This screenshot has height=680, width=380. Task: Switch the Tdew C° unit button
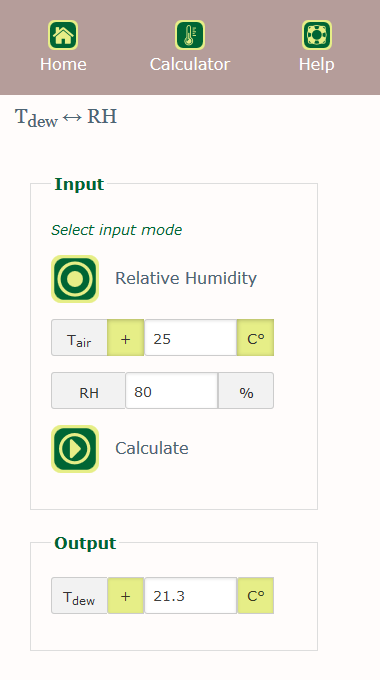click(256, 595)
